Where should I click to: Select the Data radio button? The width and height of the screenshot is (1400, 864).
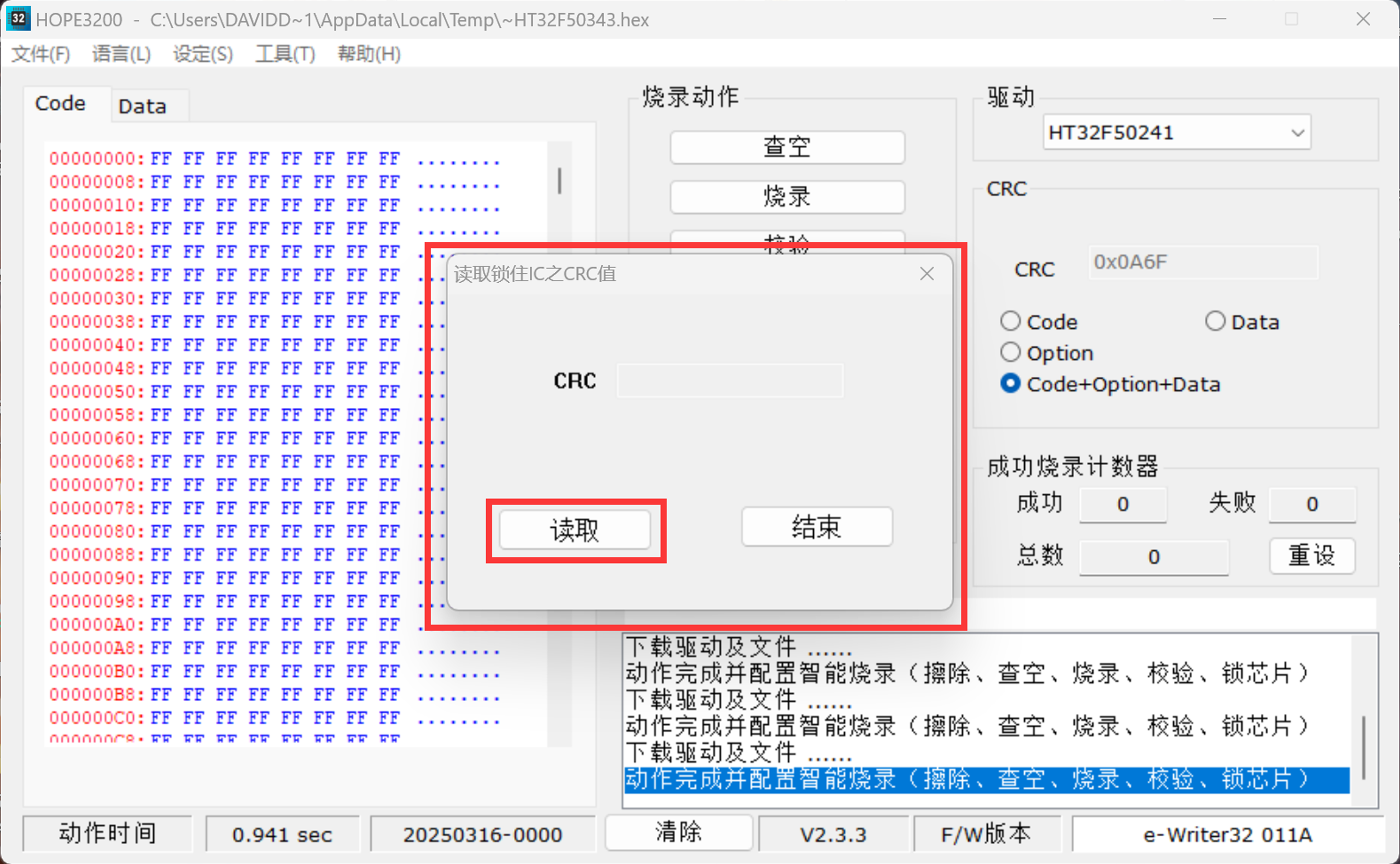1215,321
